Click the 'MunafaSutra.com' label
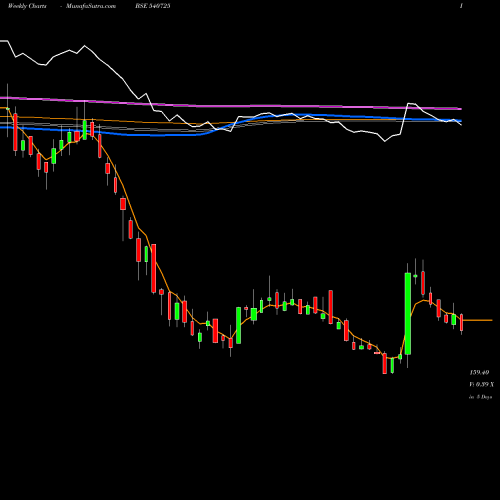500x500 pixels. point(91,6)
